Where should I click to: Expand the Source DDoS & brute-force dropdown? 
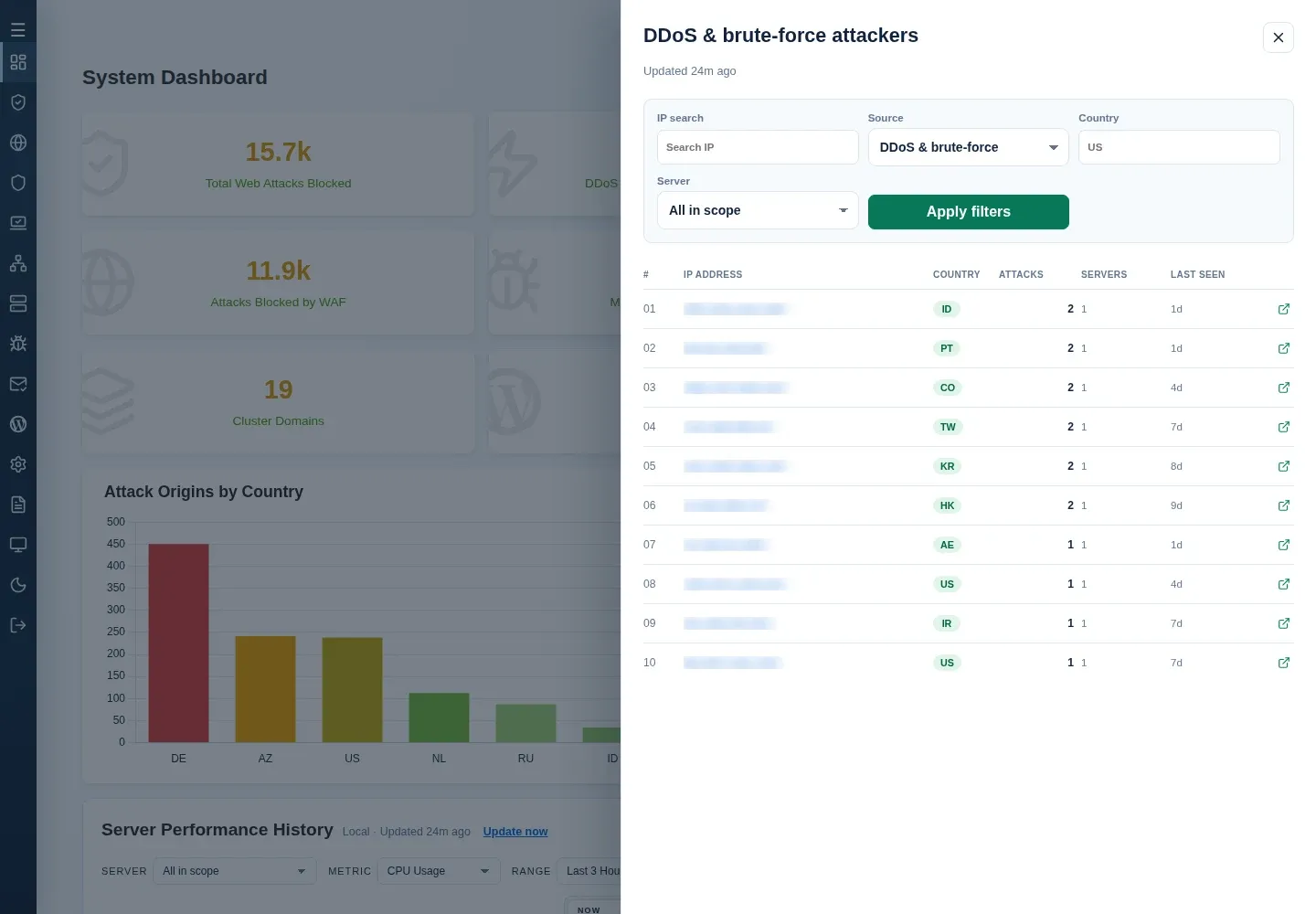pyautogui.click(x=968, y=147)
